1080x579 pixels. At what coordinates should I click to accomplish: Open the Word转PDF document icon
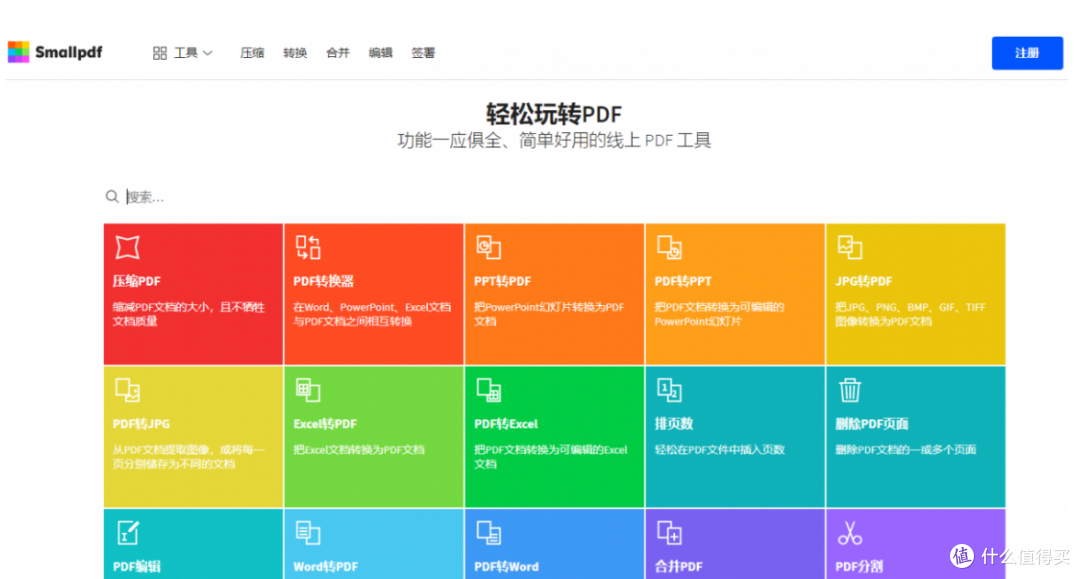click(308, 533)
